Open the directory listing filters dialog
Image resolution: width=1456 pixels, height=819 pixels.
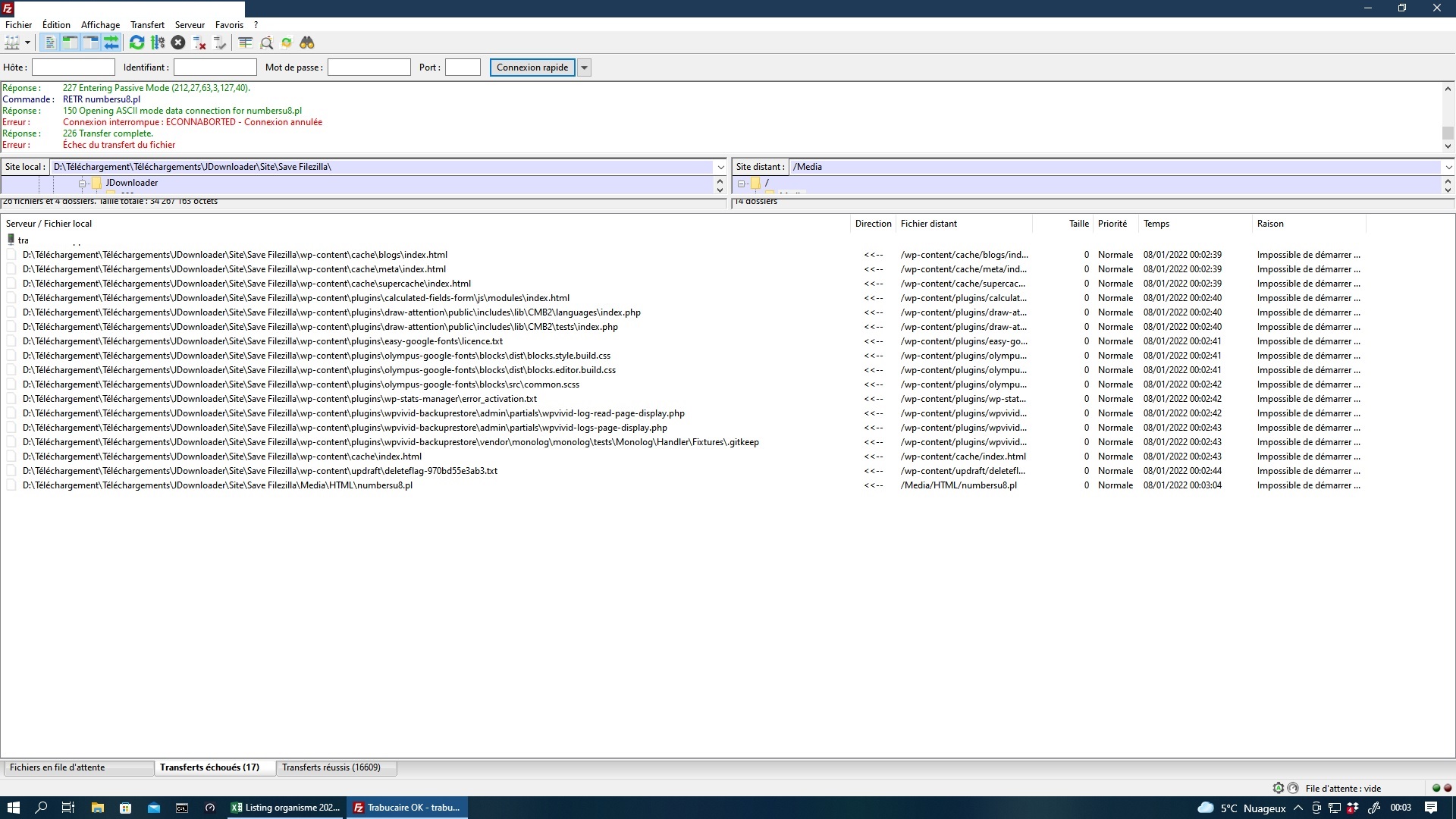pos(245,42)
